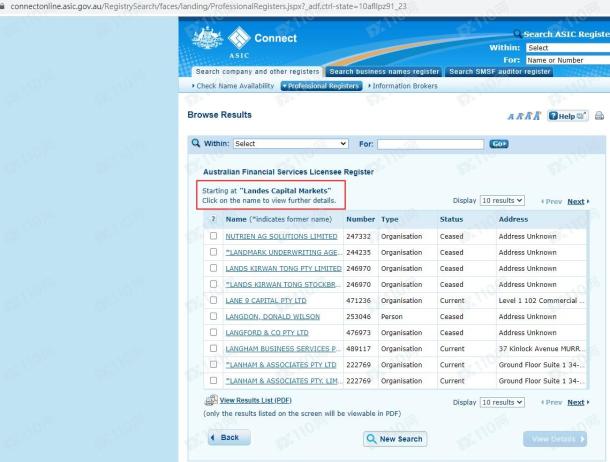Tick checkbox for LANDMARK UNDERWRITING AGE row
610x462 pixels.
tap(213, 252)
